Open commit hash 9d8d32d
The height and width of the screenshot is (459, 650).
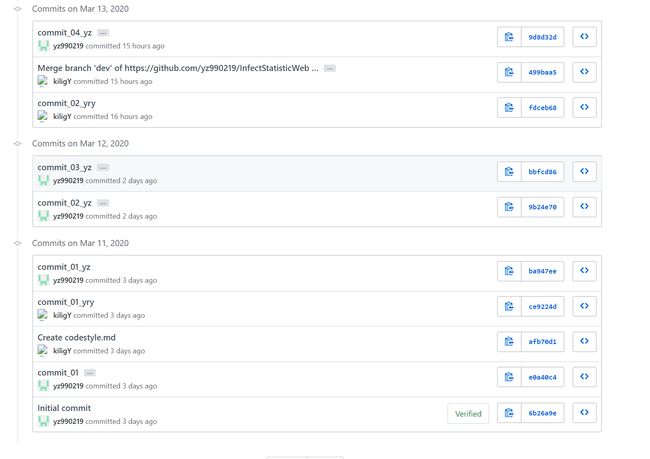(543, 37)
